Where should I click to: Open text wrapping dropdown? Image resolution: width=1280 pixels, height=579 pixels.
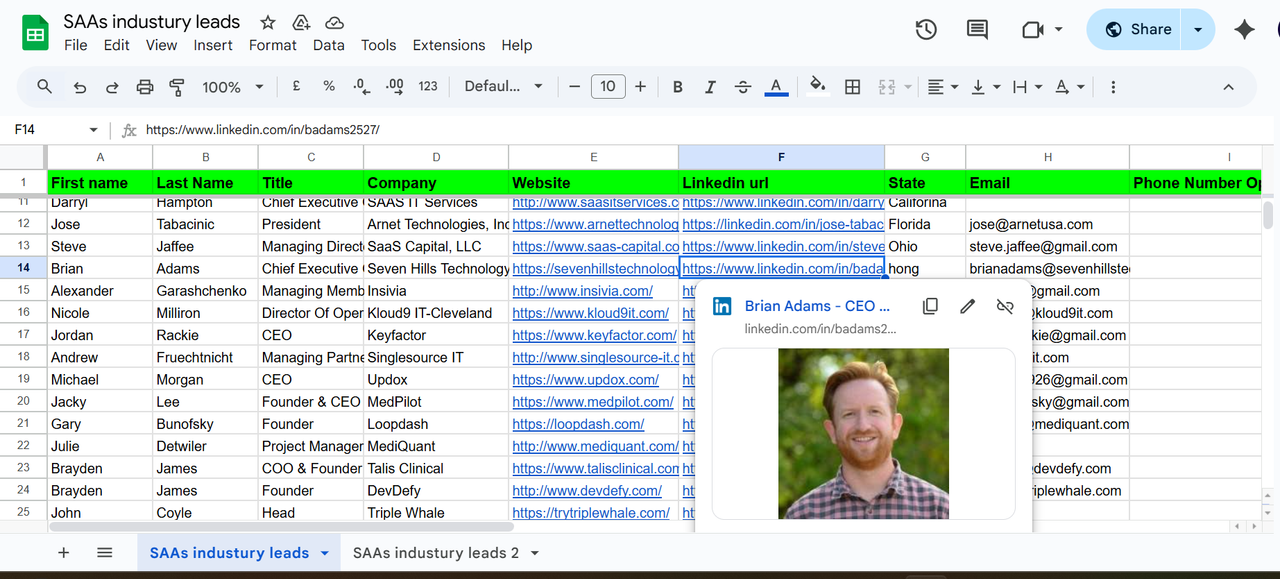click(x=1027, y=87)
